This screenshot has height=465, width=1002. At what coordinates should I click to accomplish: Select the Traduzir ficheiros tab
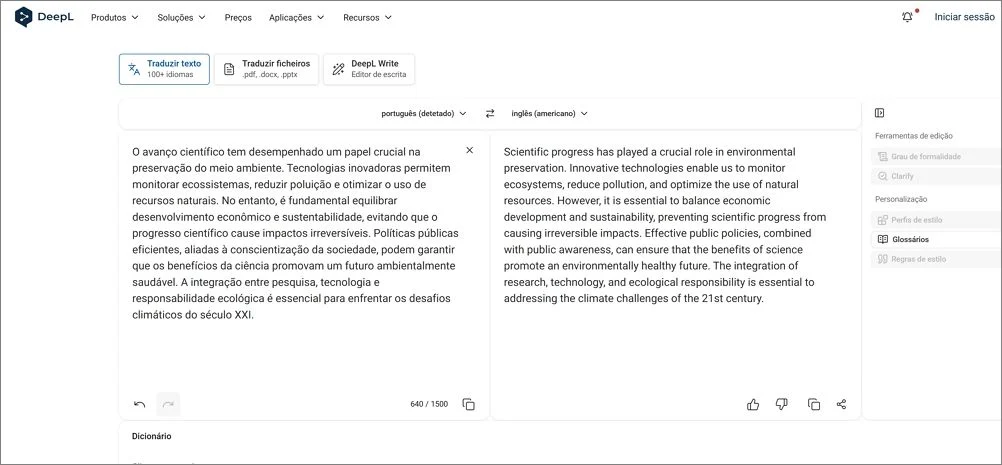266,69
